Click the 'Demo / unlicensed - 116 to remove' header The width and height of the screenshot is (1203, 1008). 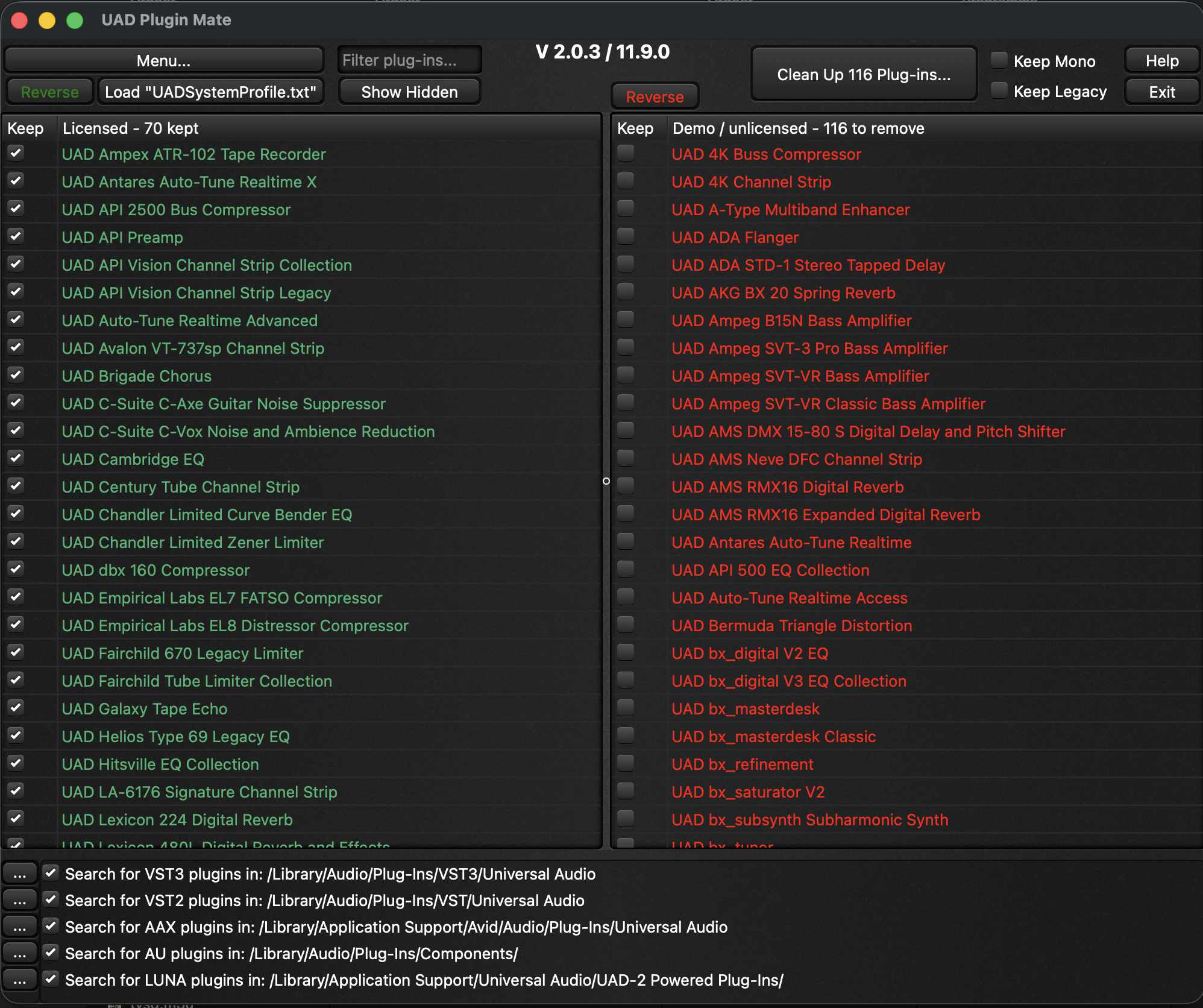tap(935, 128)
